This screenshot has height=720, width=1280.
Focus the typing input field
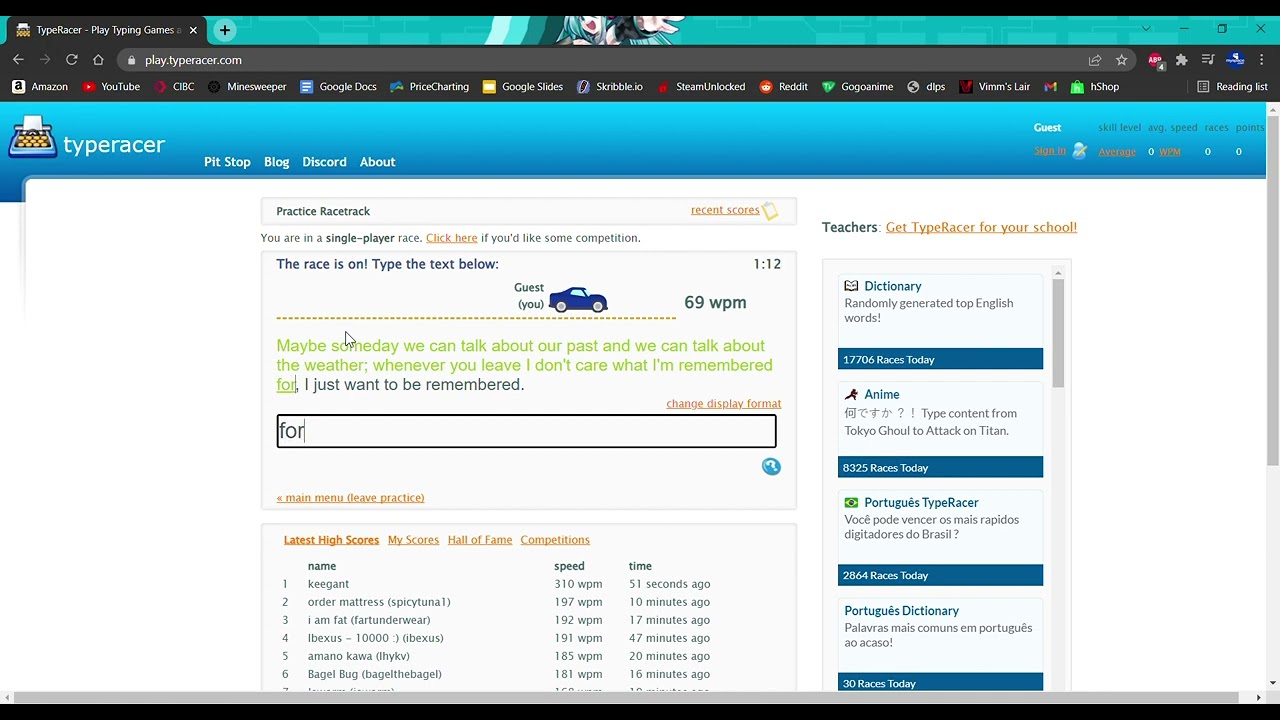coord(526,431)
